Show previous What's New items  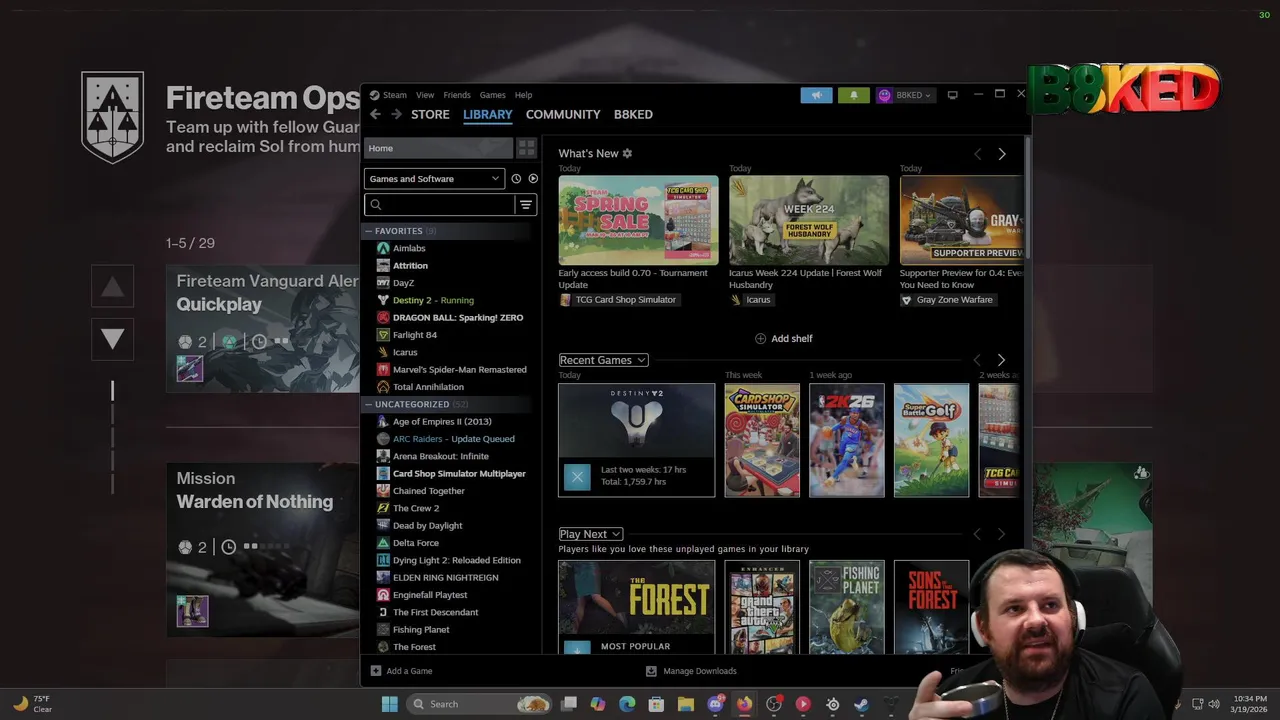[x=978, y=154]
